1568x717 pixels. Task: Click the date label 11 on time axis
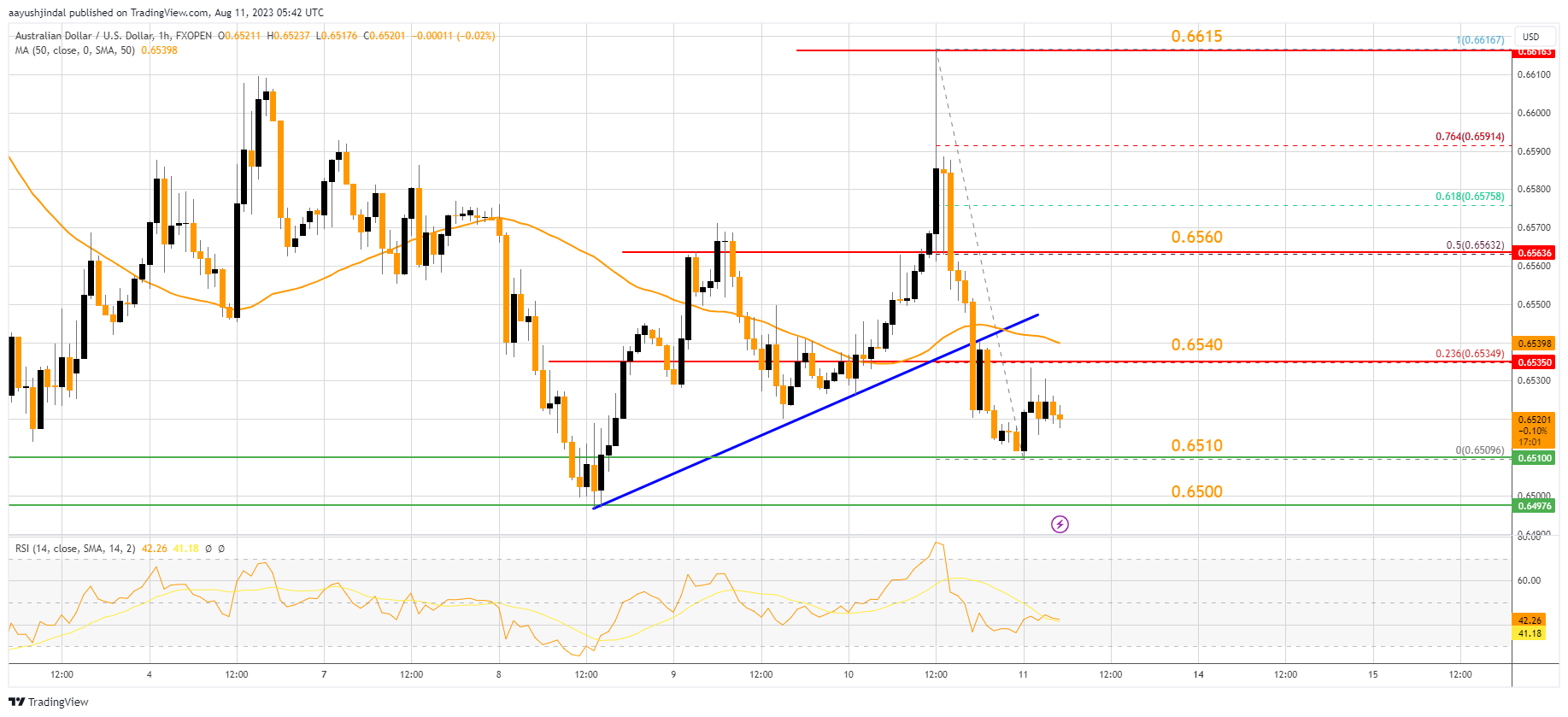point(1023,674)
